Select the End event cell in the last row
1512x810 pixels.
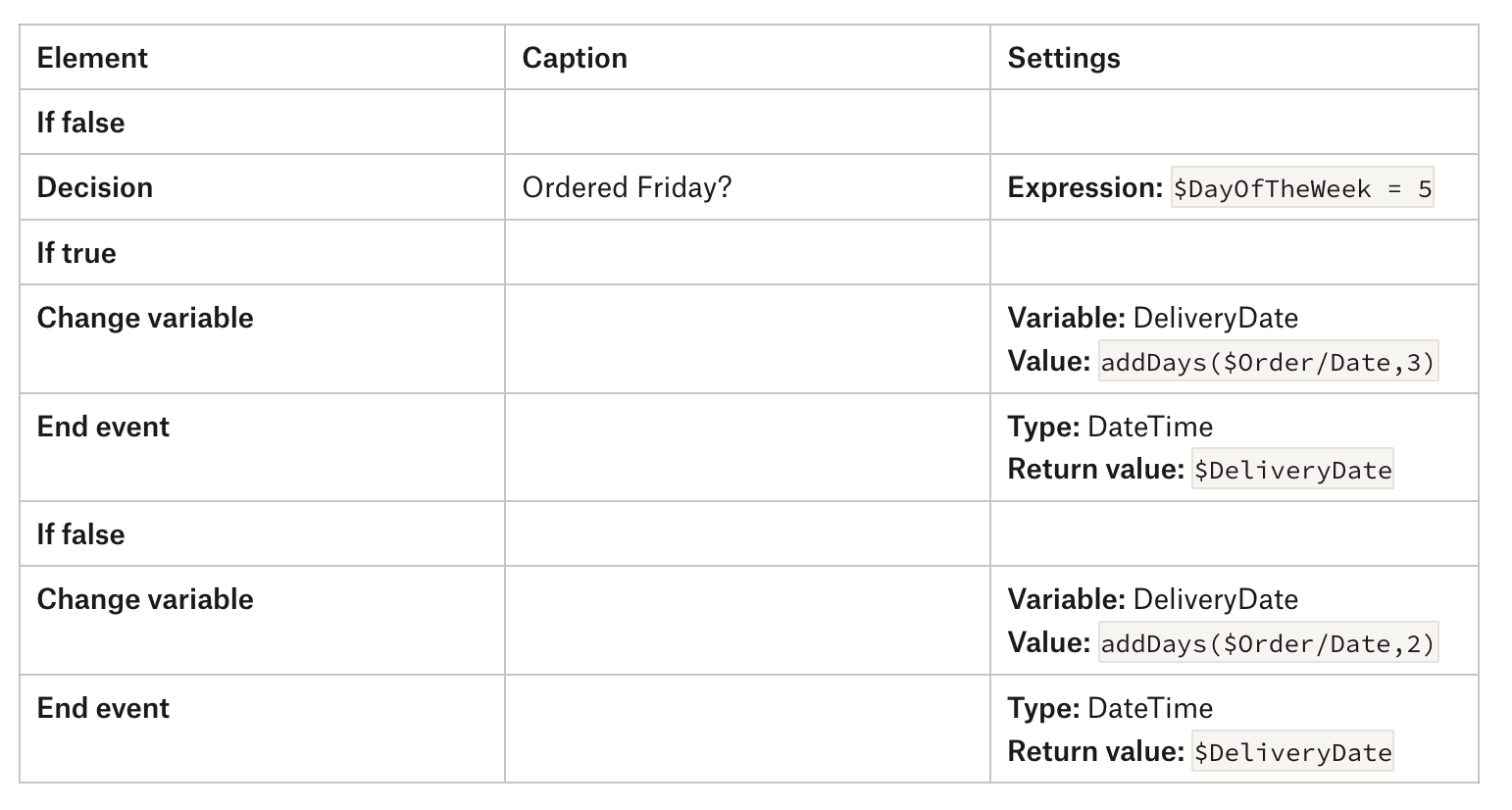pos(103,708)
